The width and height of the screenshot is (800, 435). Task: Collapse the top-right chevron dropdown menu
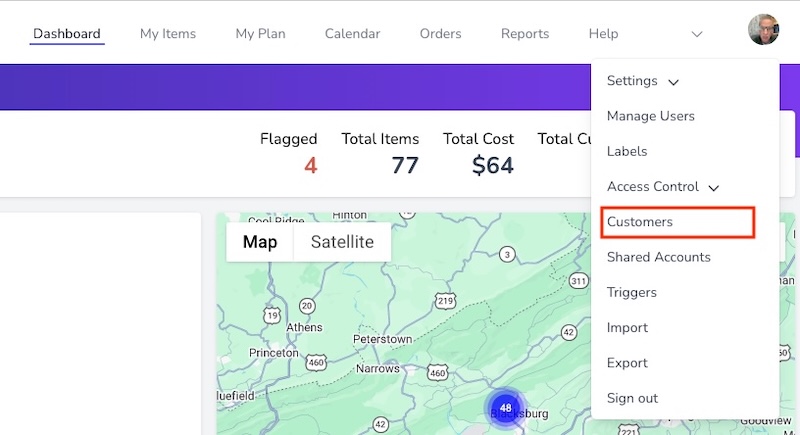click(x=697, y=34)
